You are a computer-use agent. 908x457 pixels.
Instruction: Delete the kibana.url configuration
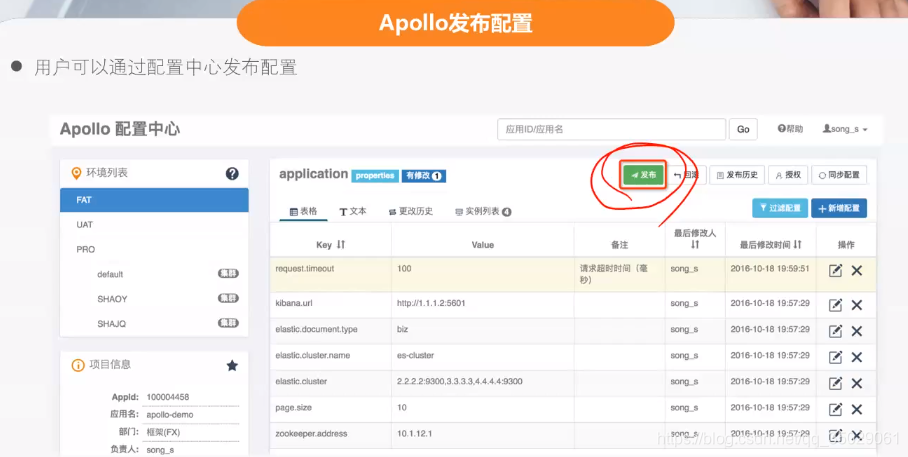pos(857,305)
